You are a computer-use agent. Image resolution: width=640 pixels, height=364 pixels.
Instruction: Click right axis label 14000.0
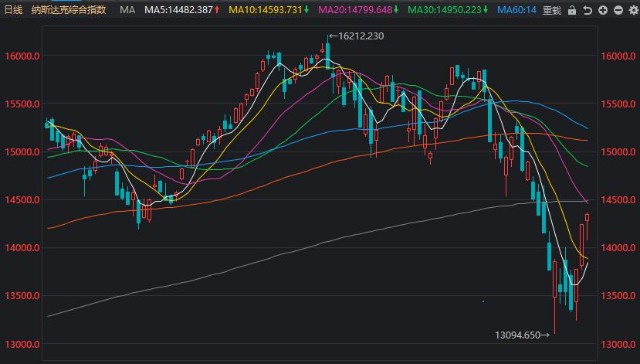point(618,248)
